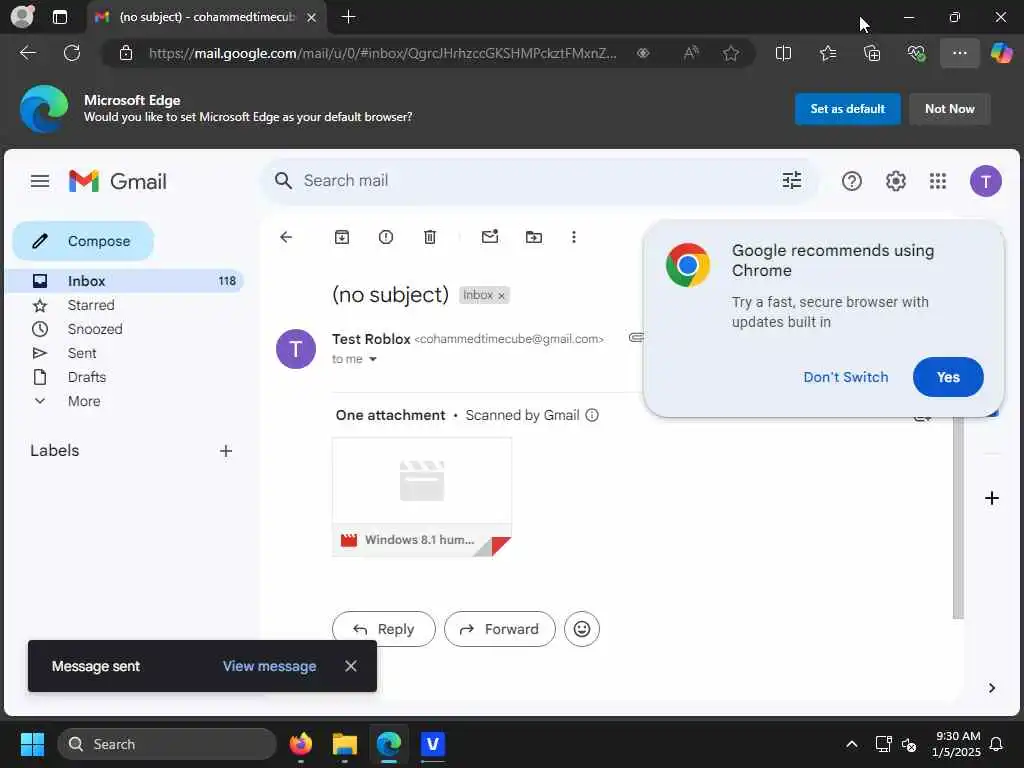Show search options filter icon
1024x768 pixels.
[792, 180]
